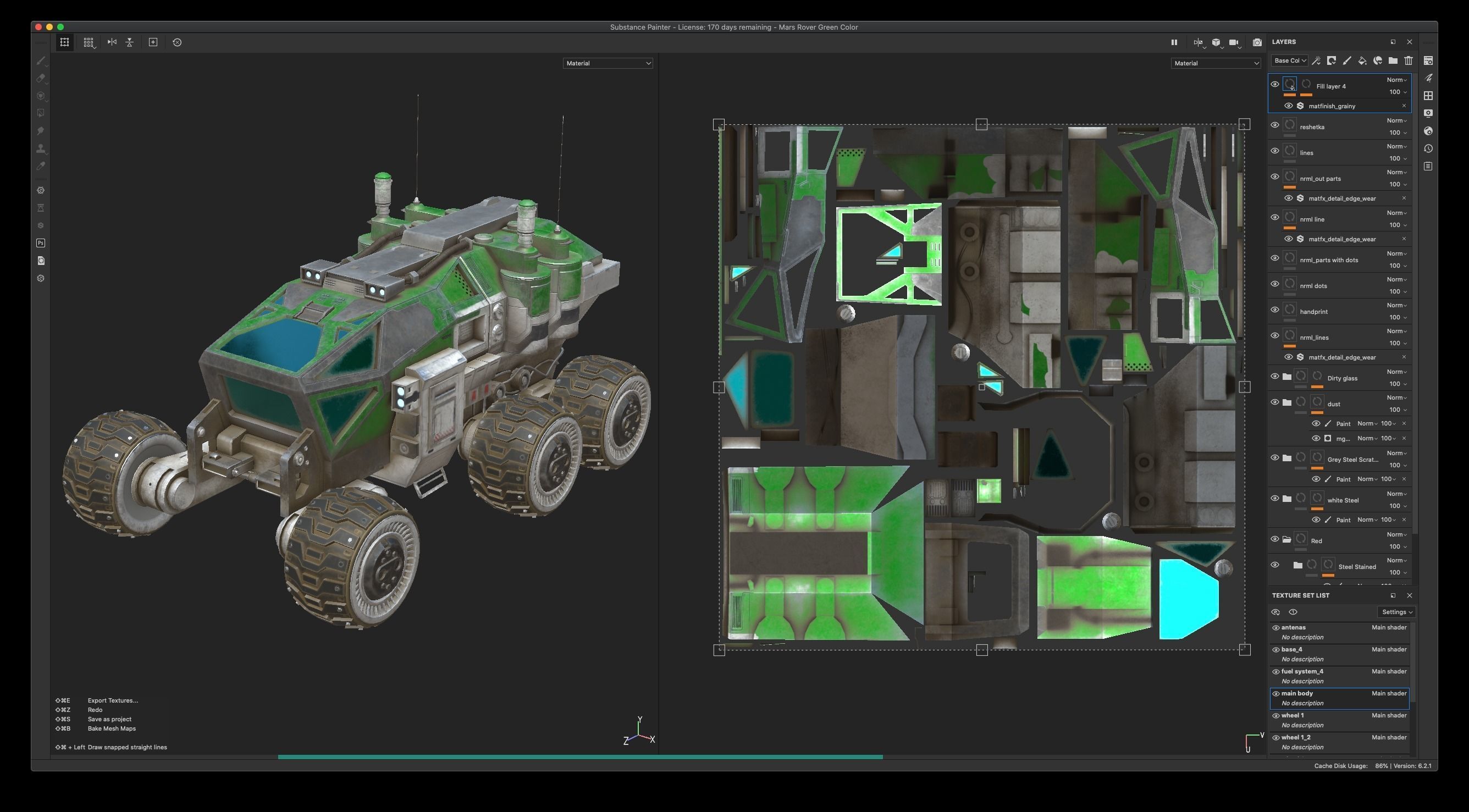
Task: Open left viewport Material dropdown
Action: (608, 63)
